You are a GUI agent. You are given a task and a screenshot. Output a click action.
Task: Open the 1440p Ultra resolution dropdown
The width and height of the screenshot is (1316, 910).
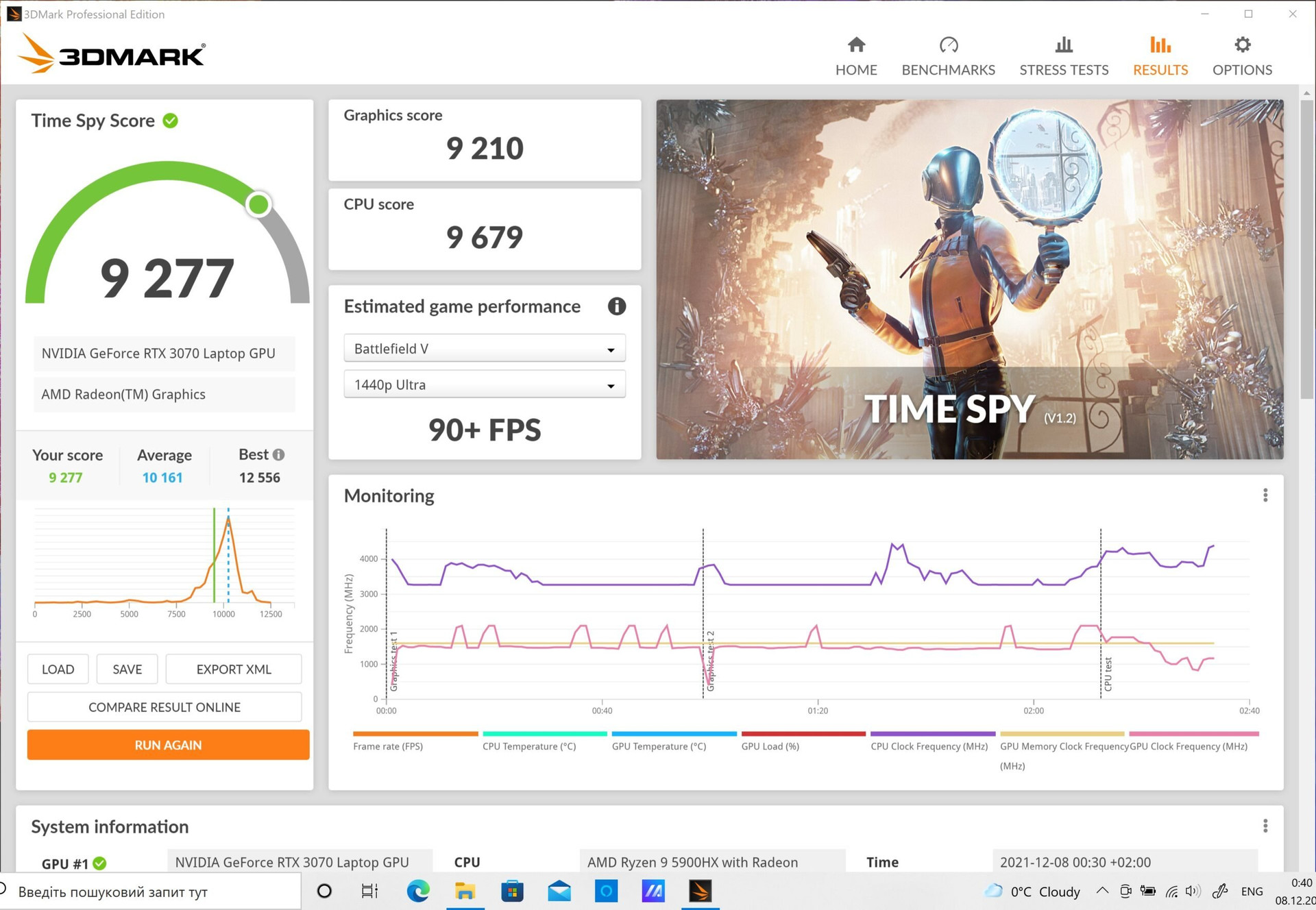tap(485, 384)
